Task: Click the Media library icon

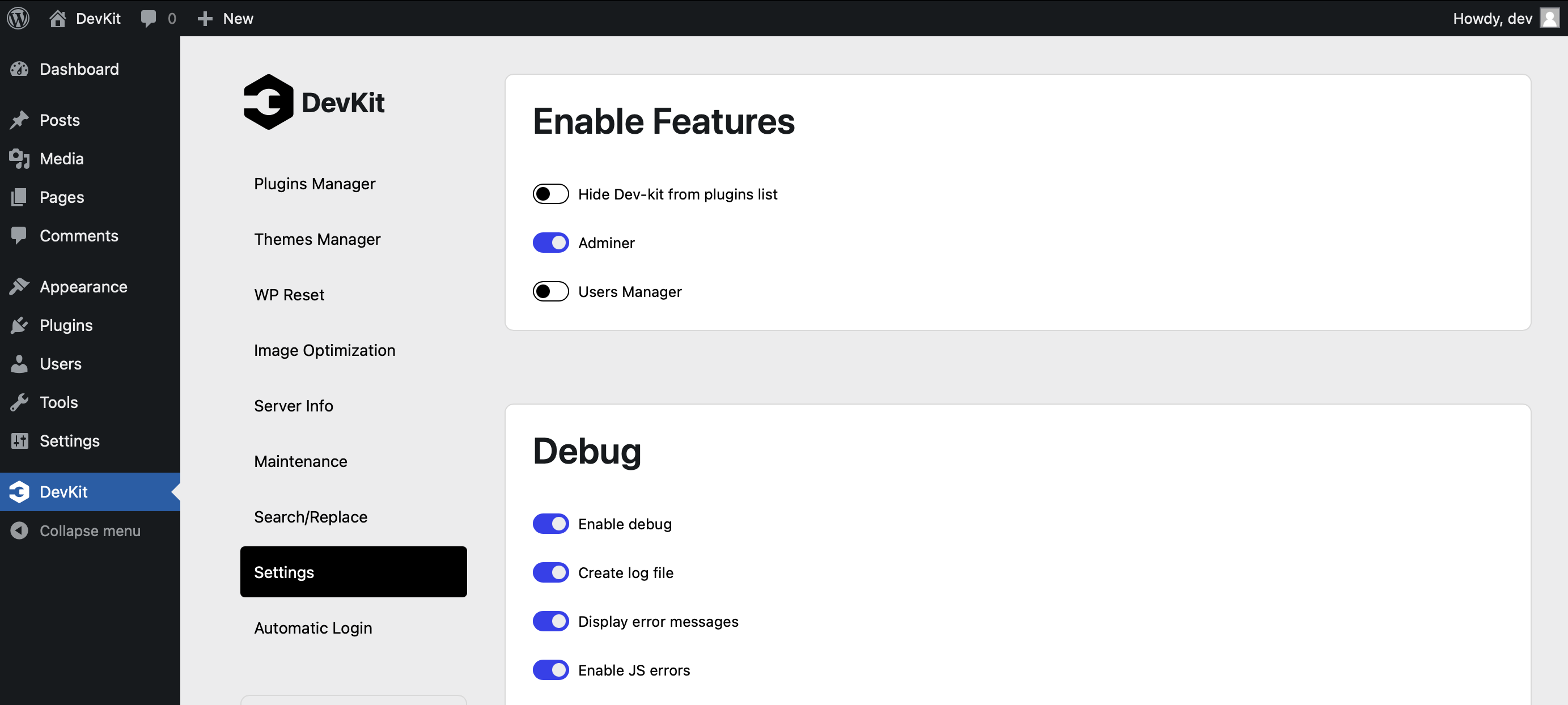Action: coord(19,159)
